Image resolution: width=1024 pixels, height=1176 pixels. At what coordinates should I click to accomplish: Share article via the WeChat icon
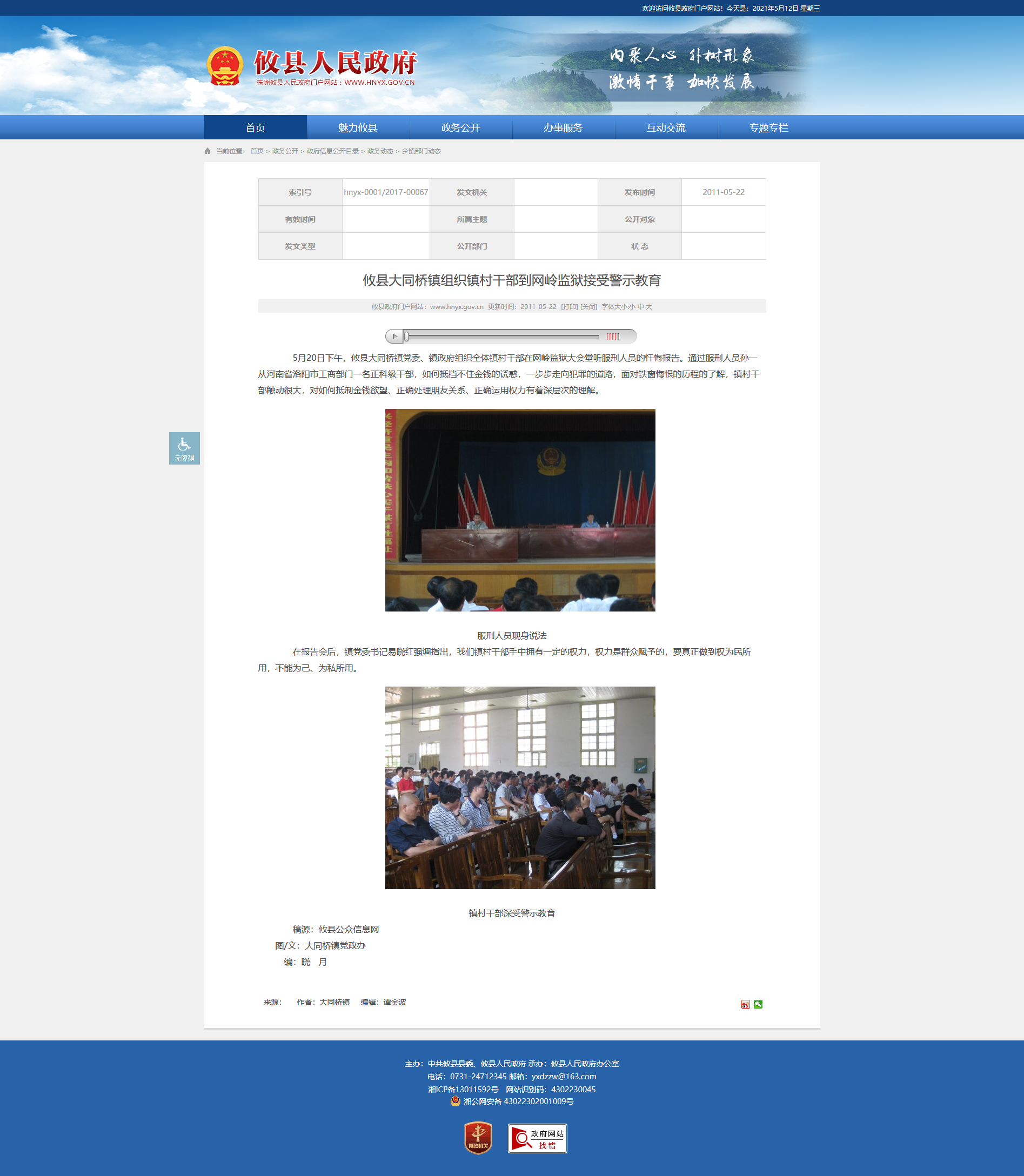coord(758,1004)
